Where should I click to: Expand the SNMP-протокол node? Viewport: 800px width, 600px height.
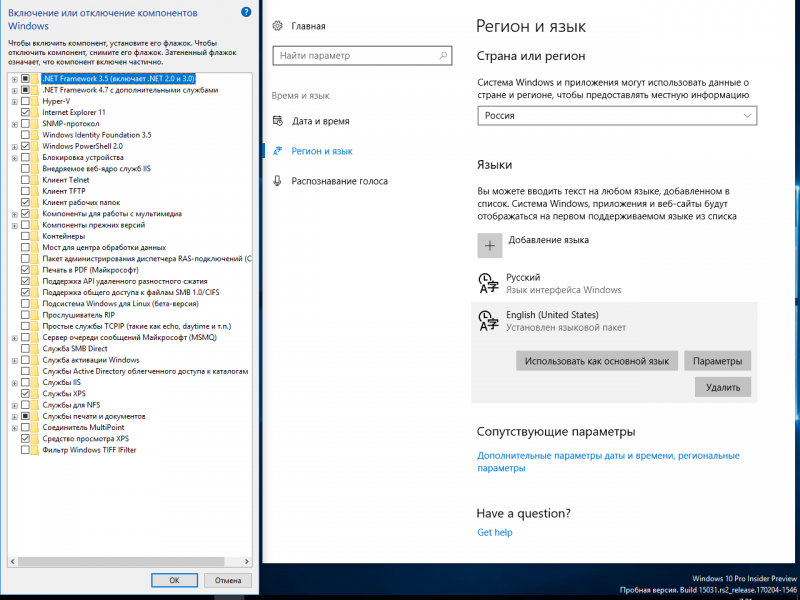pos(15,124)
